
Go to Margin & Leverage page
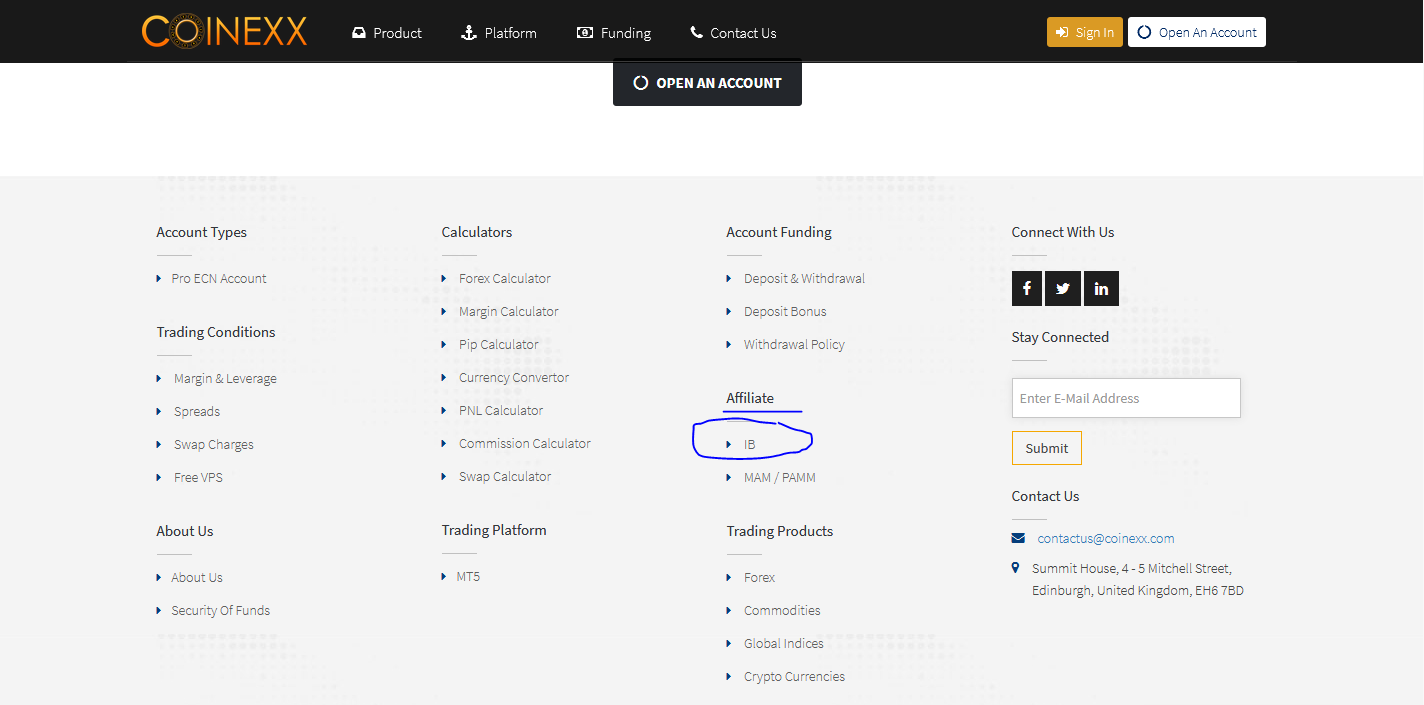225,378
